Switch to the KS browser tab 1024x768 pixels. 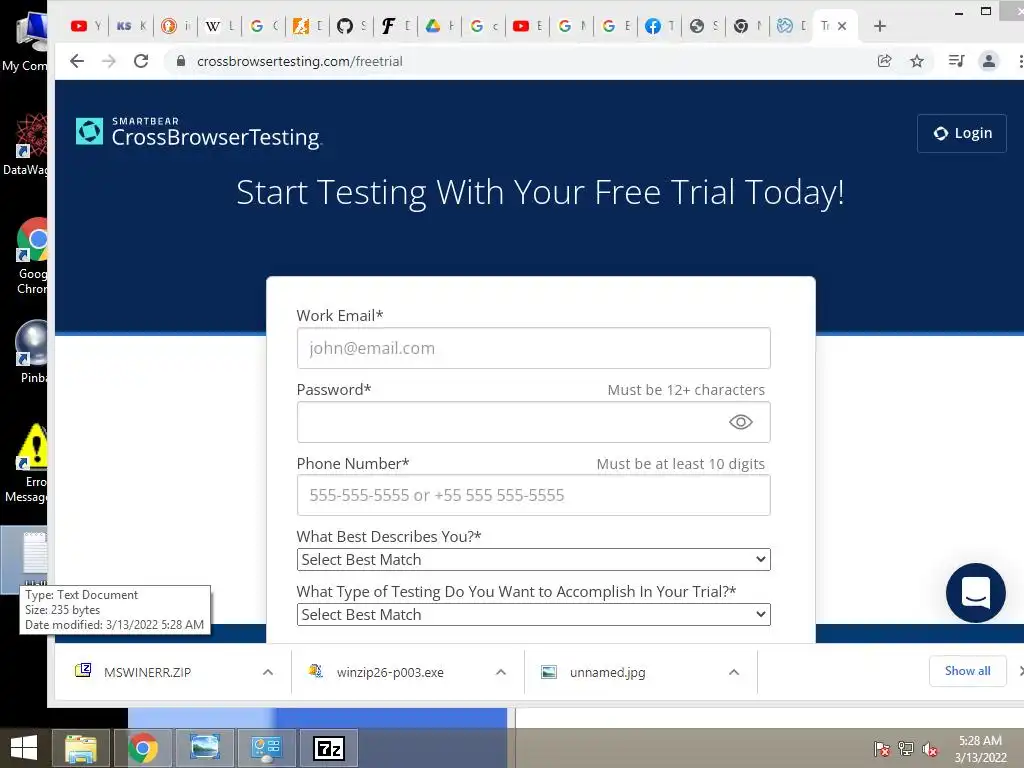point(131,26)
